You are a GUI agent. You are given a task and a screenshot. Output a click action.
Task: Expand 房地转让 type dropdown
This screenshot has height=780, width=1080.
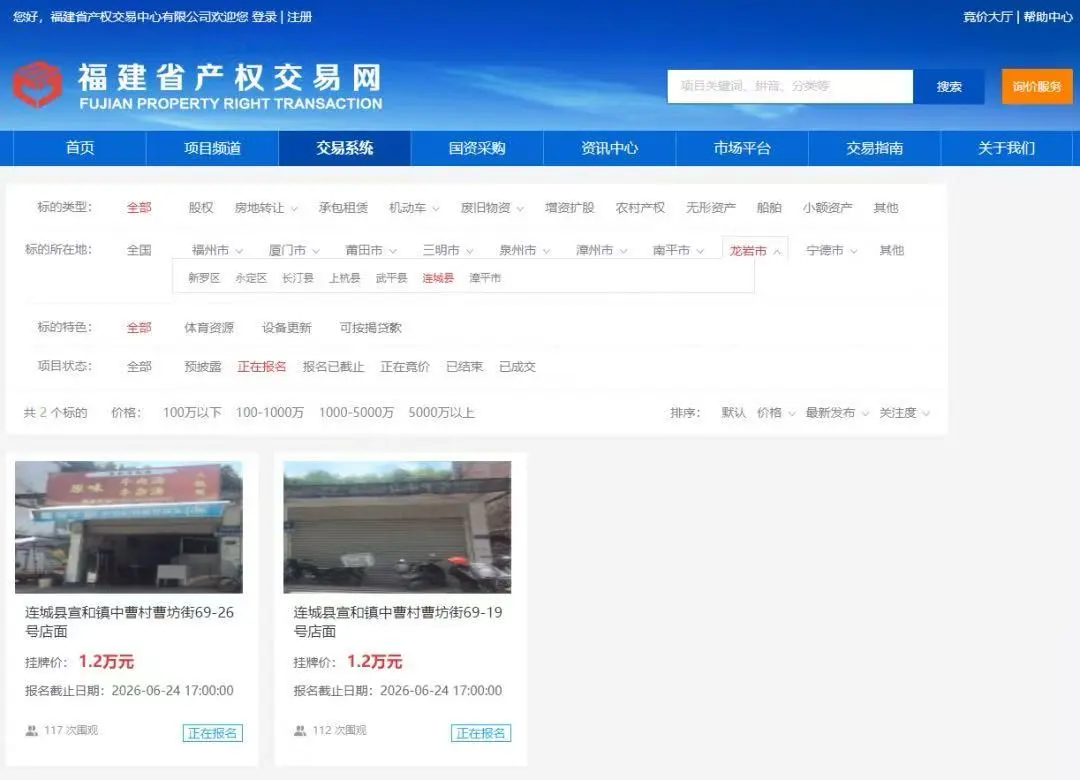point(266,207)
